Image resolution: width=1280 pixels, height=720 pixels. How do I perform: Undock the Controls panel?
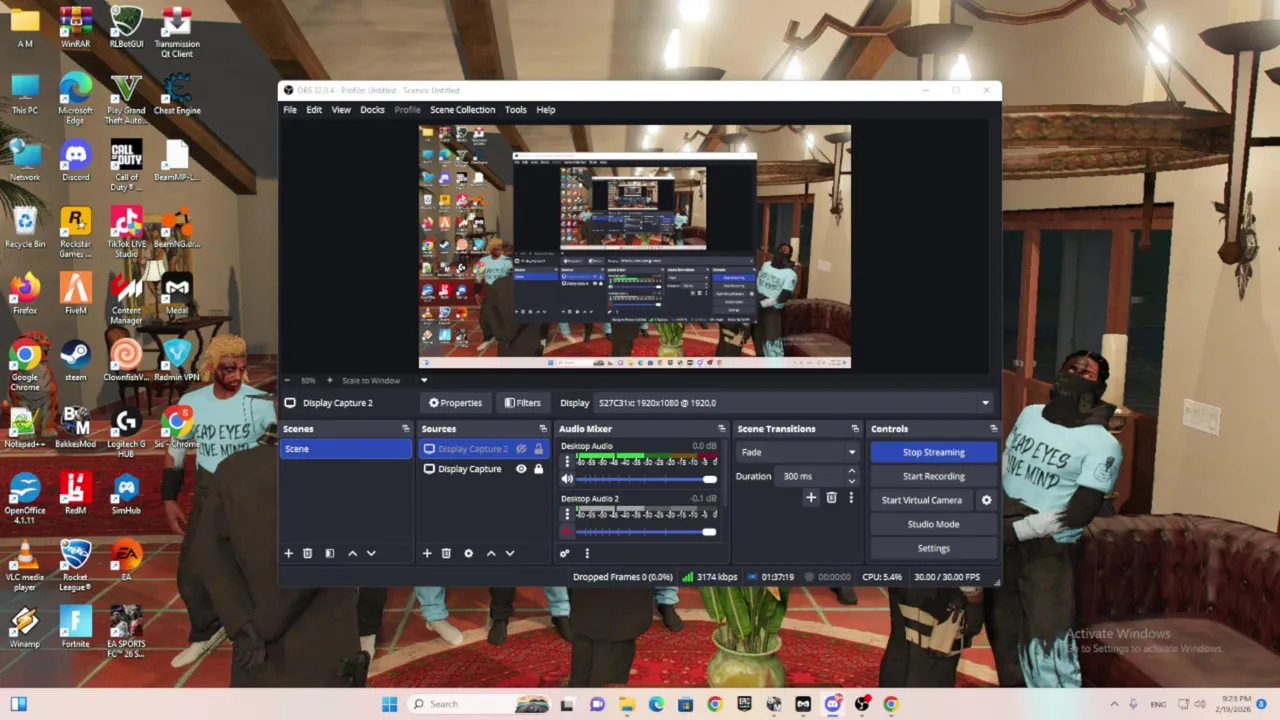pyautogui.click(x=993, y=429)
